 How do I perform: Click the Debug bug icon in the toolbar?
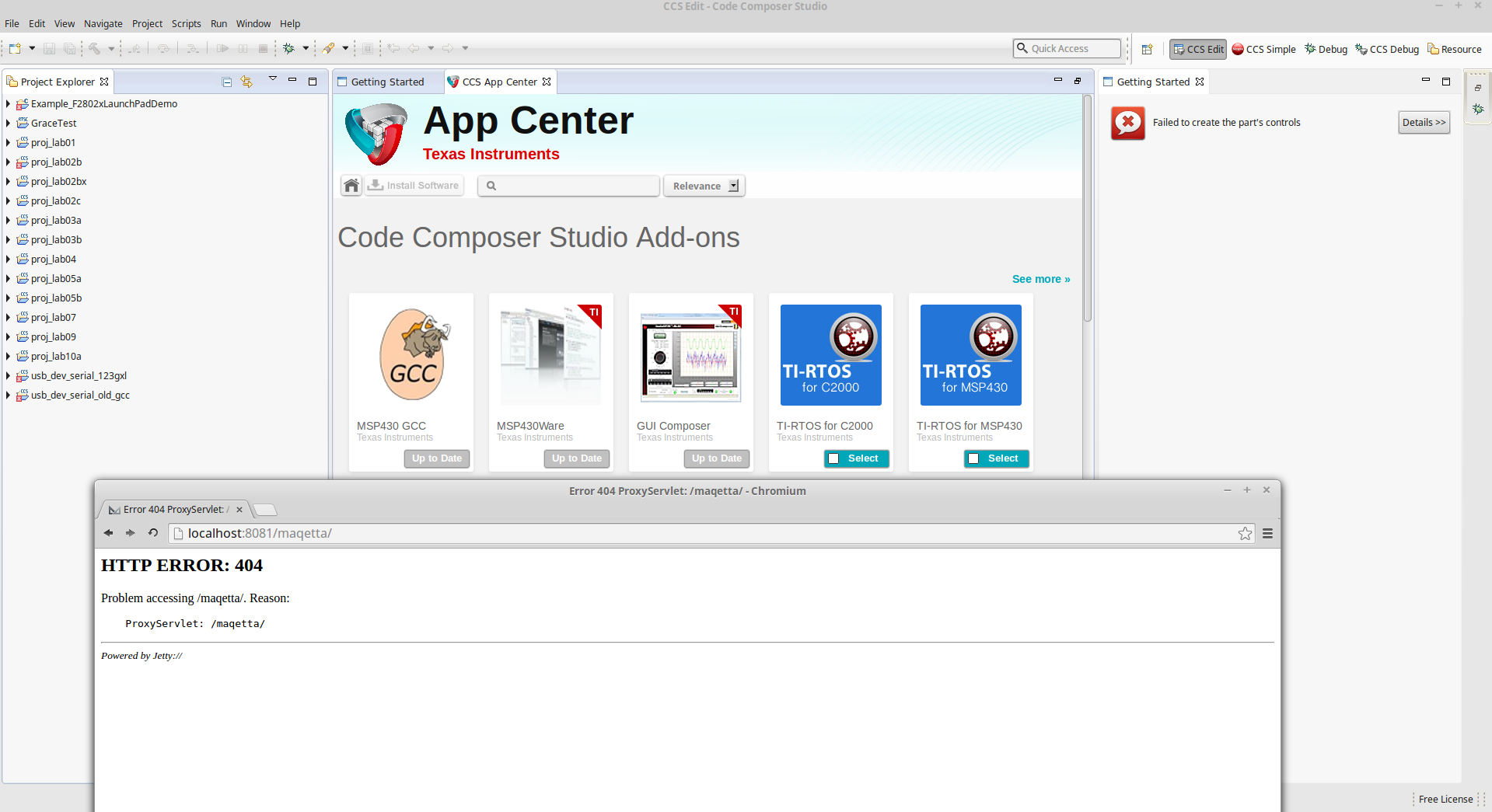288,48
